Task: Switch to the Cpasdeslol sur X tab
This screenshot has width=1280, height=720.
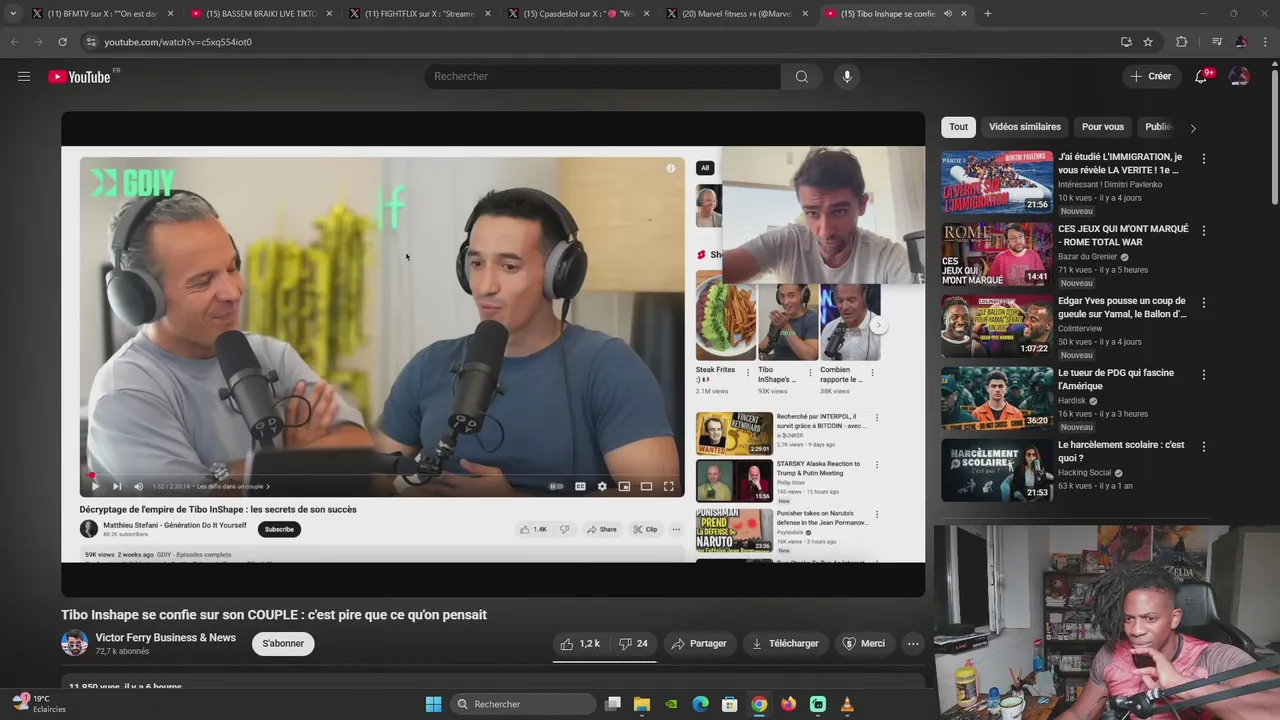Action: (577, 13)
